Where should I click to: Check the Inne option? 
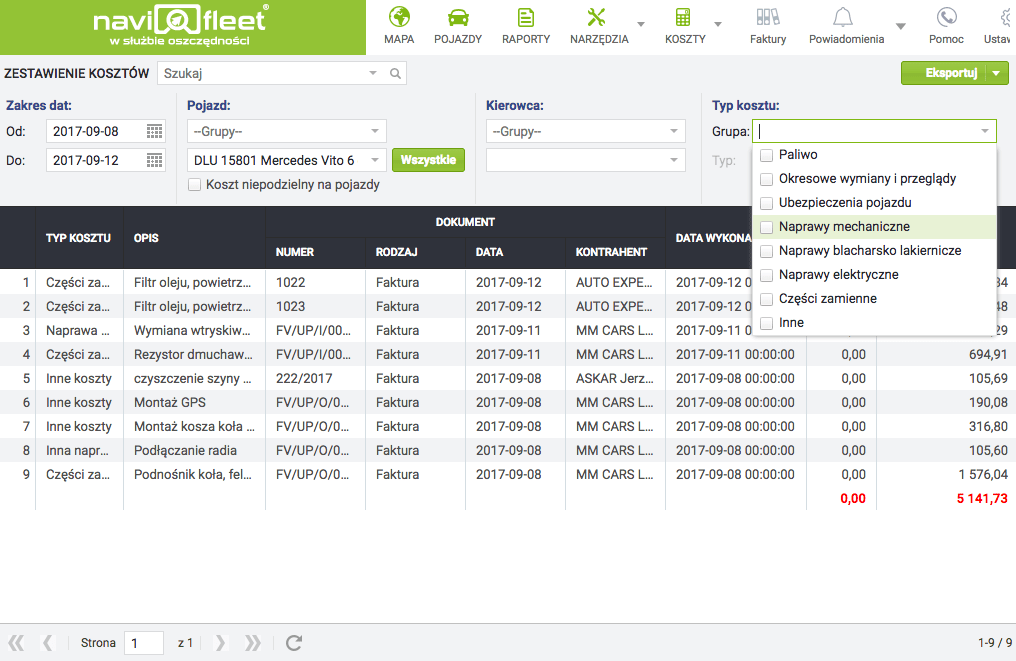767,323
